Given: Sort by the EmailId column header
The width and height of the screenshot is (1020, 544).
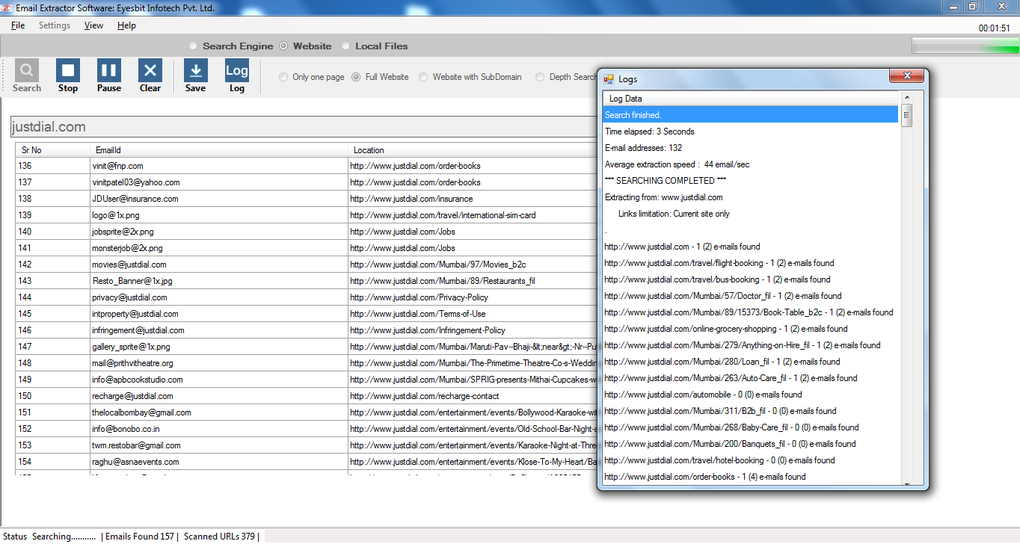Looking at the screenshot, I should (219, 150).
